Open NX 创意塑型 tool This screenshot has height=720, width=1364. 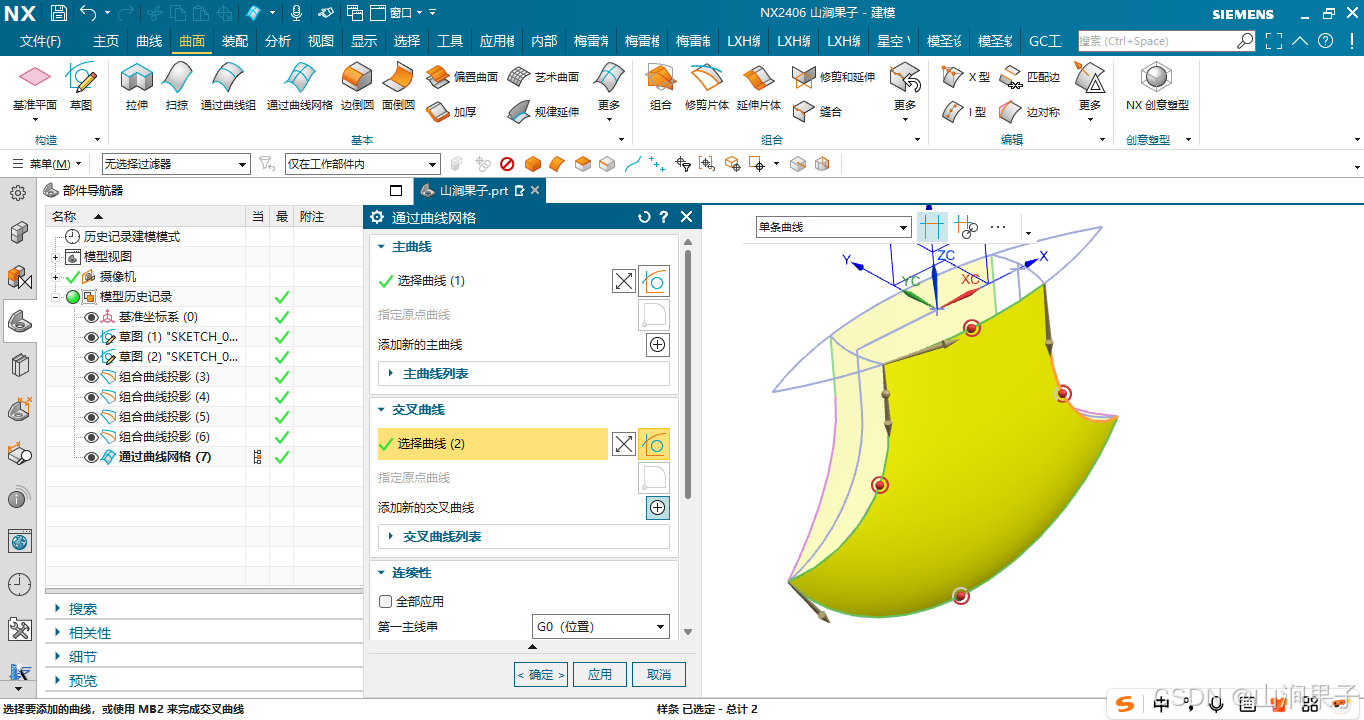point(1157,86)
